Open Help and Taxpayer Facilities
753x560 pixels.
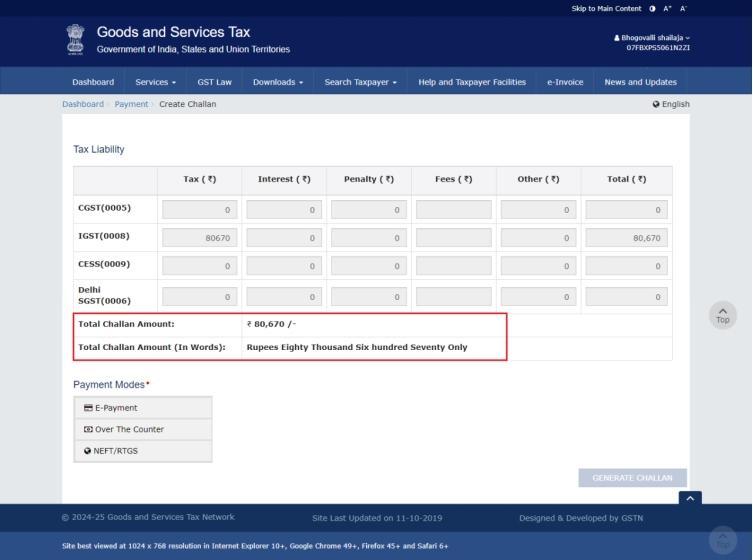[x=472, y=82]
